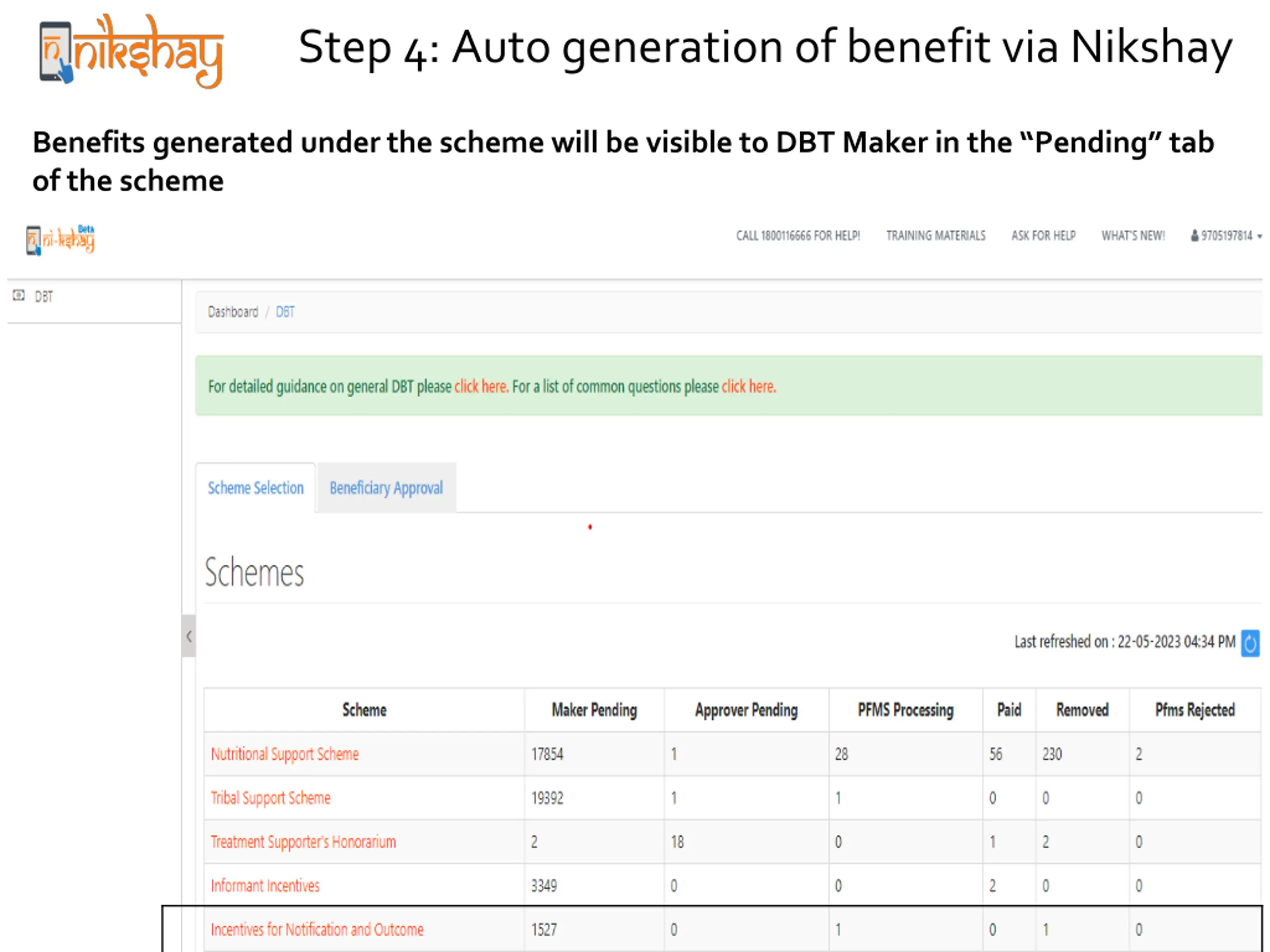1270x952 pixels.
Task: Open the user account dropdown 9705197814
Action: [x=1226, y=236]
